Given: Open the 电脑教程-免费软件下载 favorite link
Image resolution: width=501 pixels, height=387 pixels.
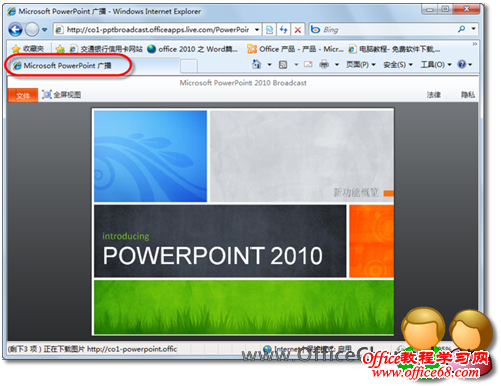Looking at the screenshot, I should coord(394,49).
